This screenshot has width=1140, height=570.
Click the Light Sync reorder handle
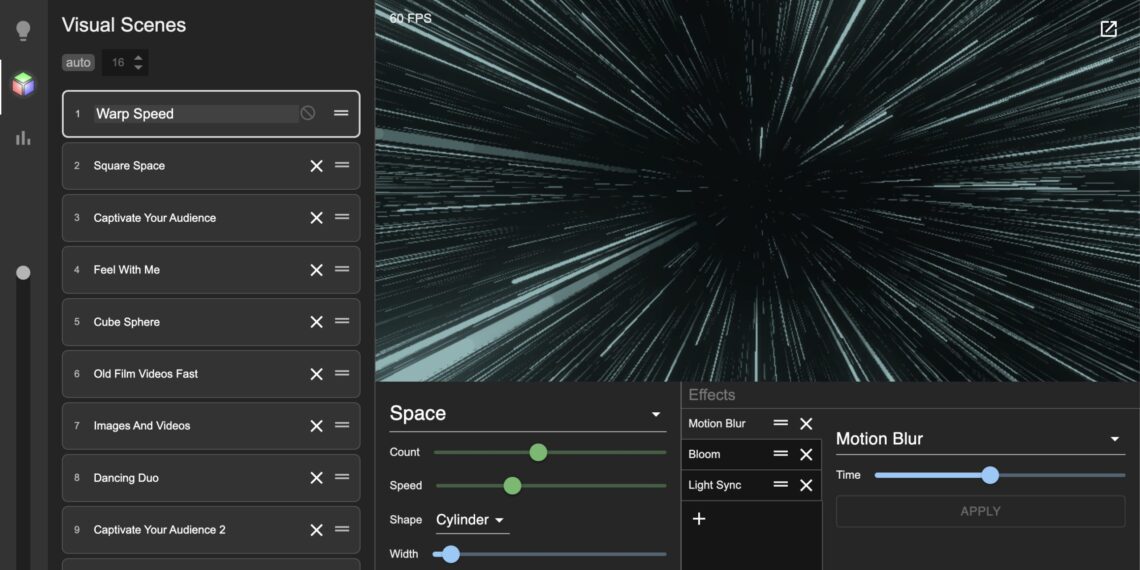point(780,485)
